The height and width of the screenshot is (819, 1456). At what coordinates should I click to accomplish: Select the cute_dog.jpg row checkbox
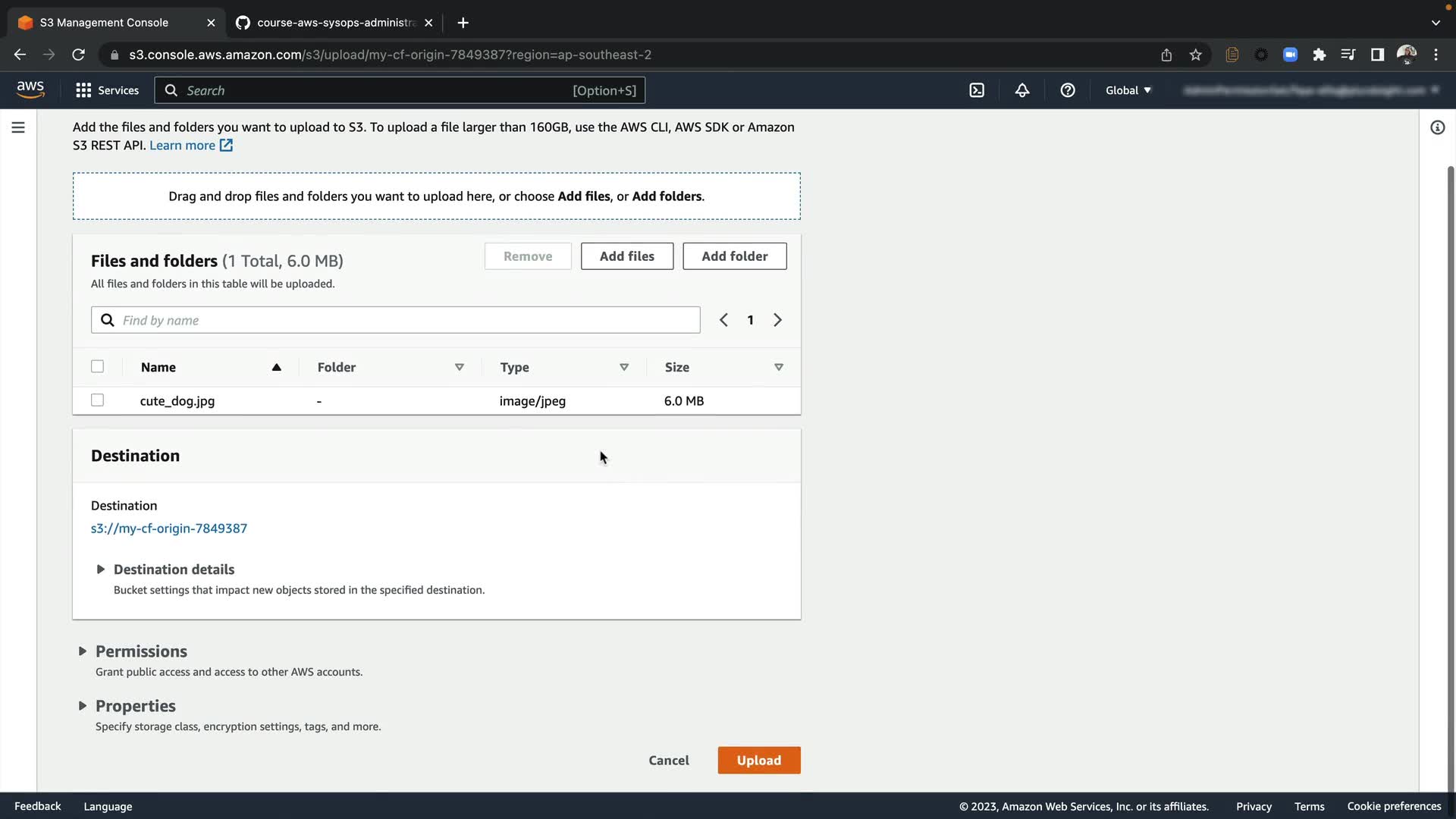coord(97,400)
